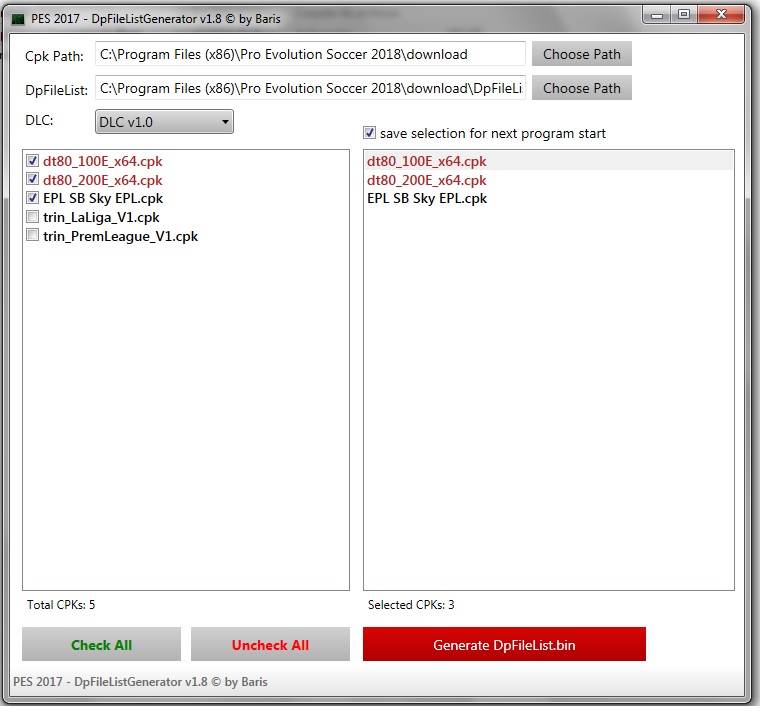
Task: Maximize the DpFileListGenerator window
Action: pyautogui.click(x=684, y=15)
